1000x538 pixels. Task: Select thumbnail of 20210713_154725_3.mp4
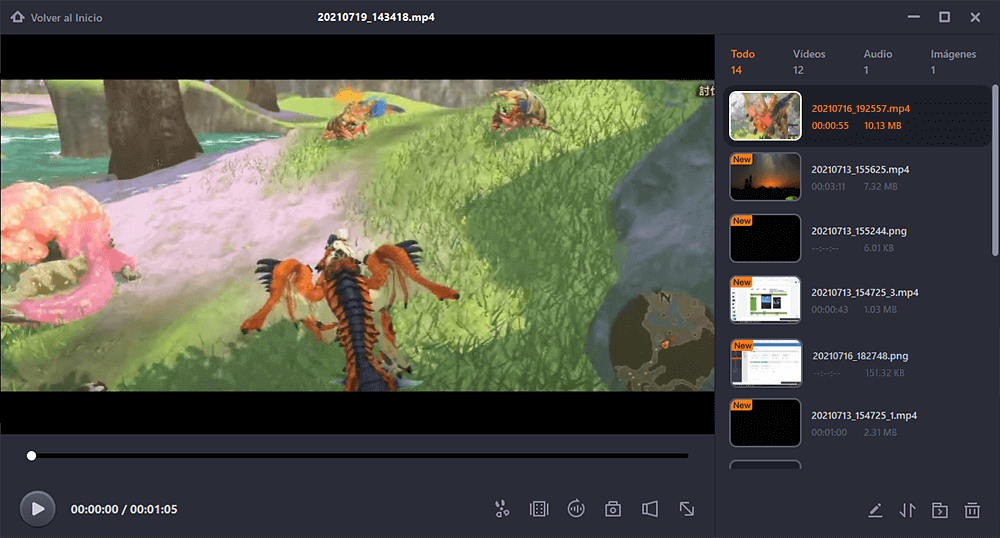point(765,300)
